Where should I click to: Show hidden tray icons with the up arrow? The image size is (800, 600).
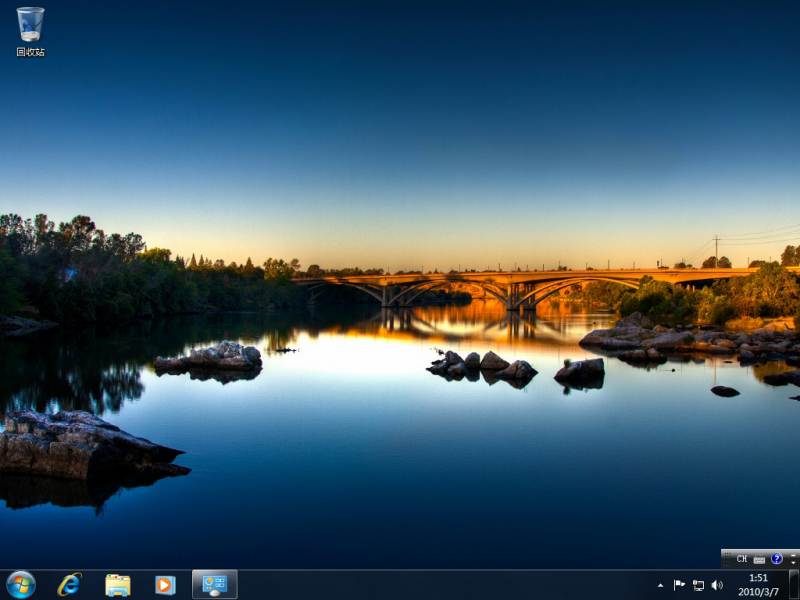pyautogui.click(x=661, y=585)
